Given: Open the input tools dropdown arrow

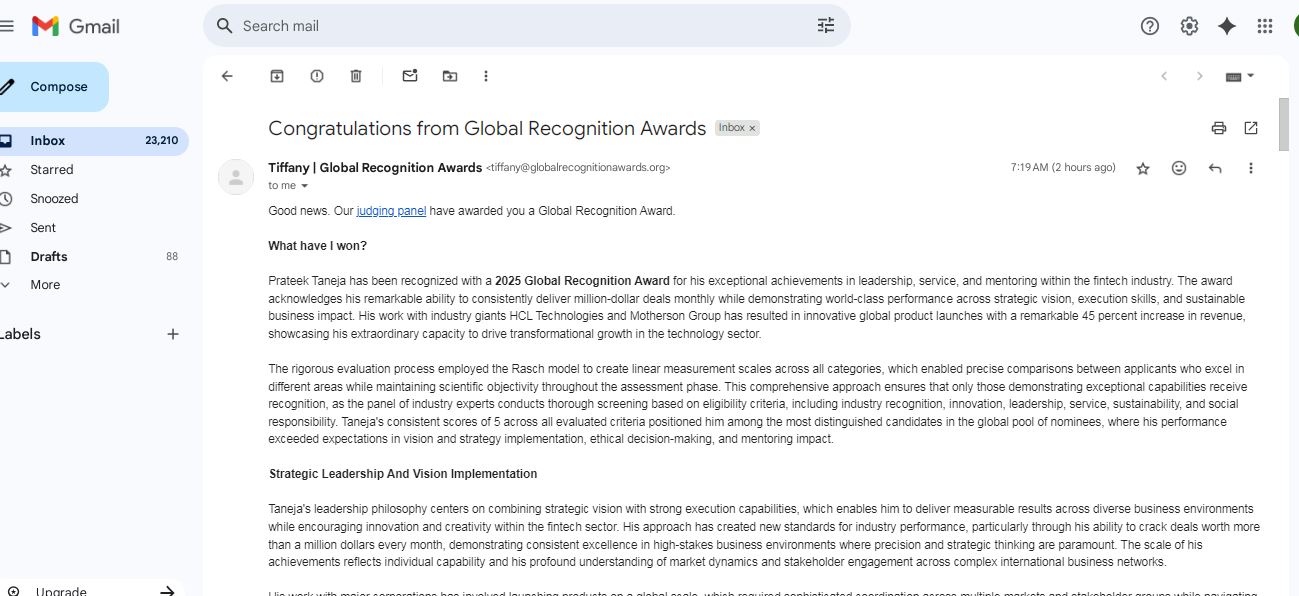Looking at the screenshot, I should [x=1250, y=75].
